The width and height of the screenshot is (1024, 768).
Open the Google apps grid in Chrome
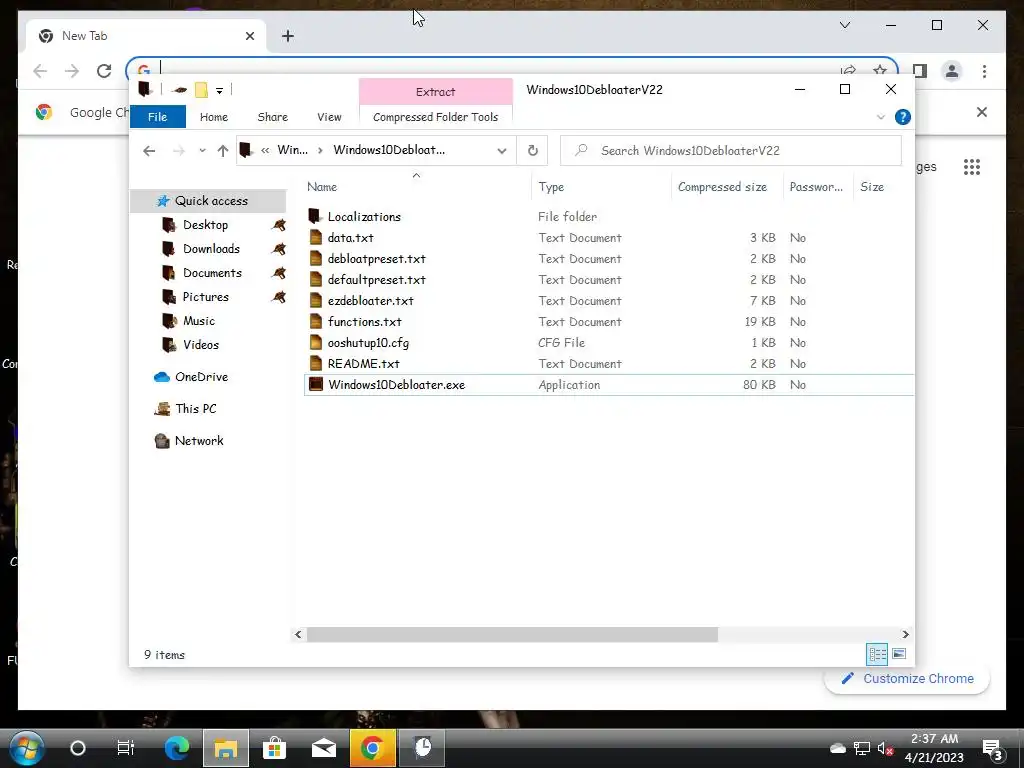pos(972,167)
